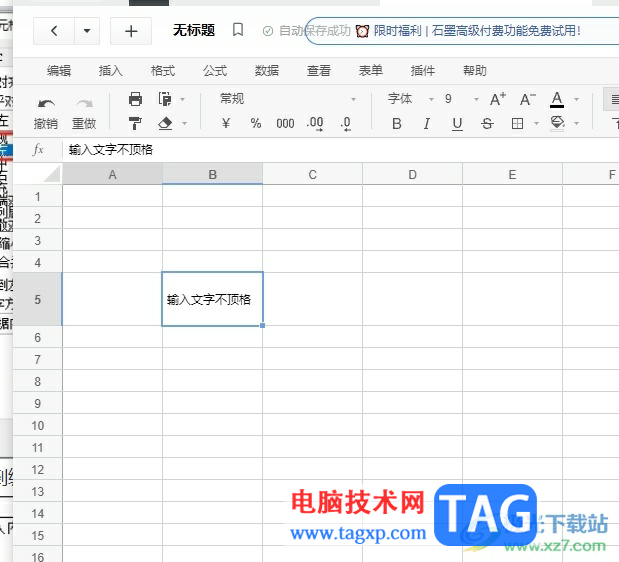Viewport: 619px width, 562px height.
Task: Click the cell borders icon
Action: pos(517,124)
